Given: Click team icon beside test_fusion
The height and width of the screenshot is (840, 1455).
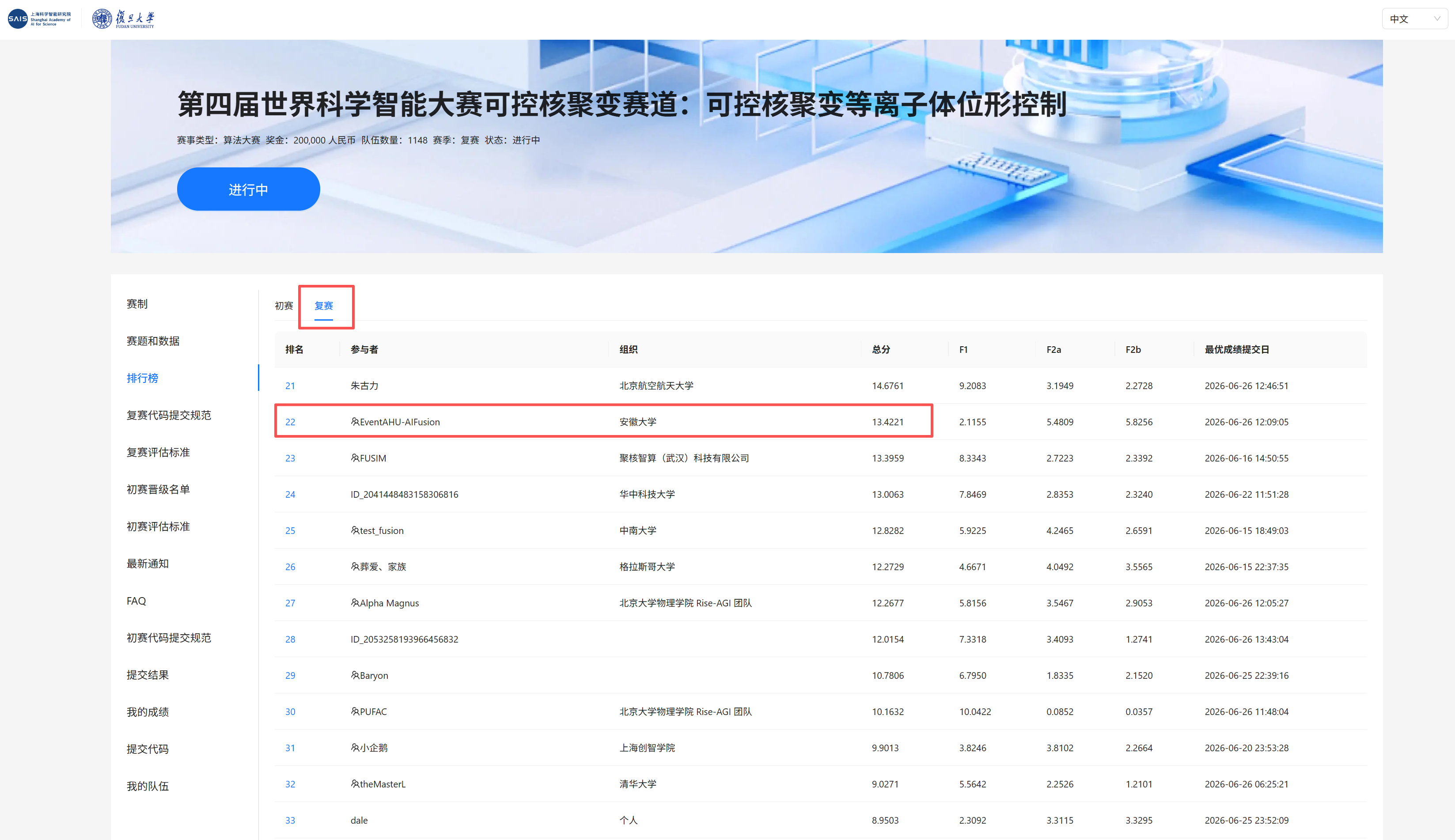Looking at the screenshot, I should pyautogui.click(x=355, y=530).
